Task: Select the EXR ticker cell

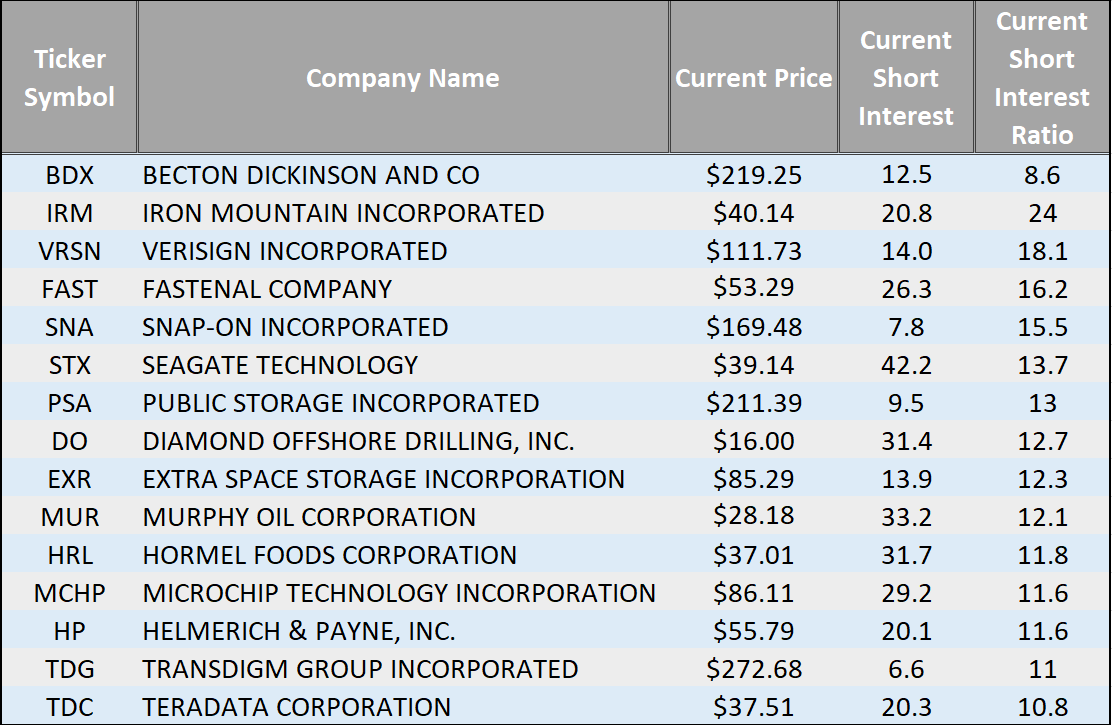Action: click(x=69, y=479)
